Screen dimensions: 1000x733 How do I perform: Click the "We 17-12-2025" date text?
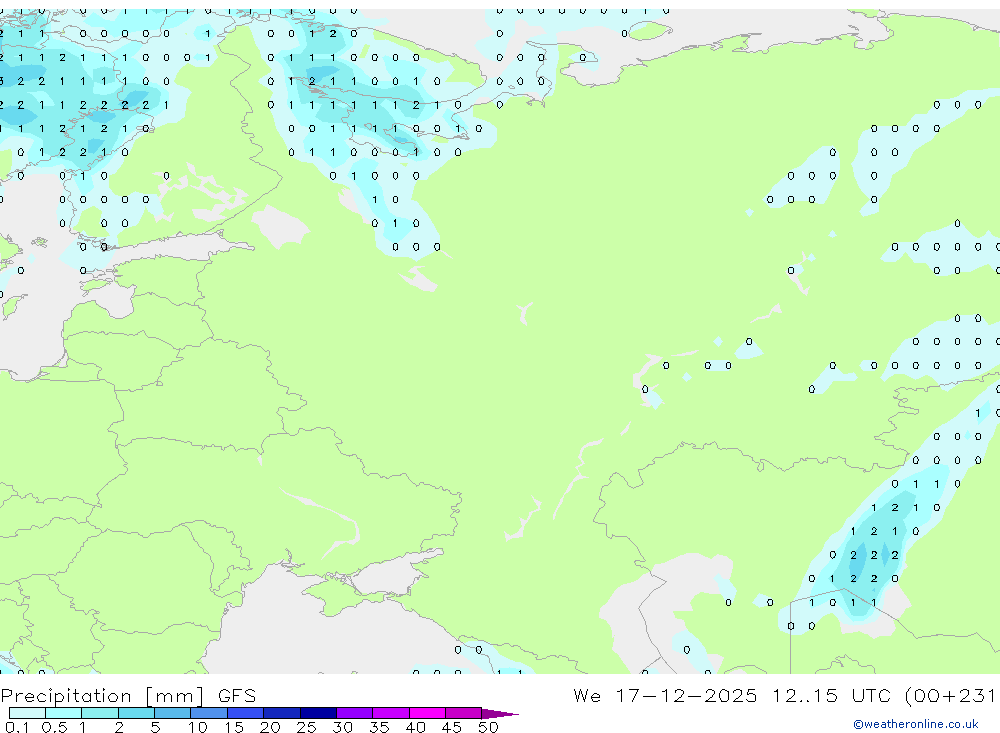(665, 695)
